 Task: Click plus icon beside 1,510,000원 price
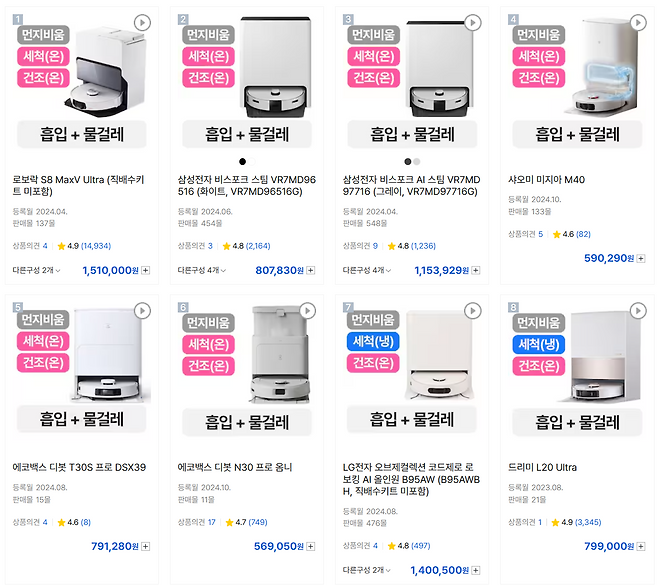[146, 270]
